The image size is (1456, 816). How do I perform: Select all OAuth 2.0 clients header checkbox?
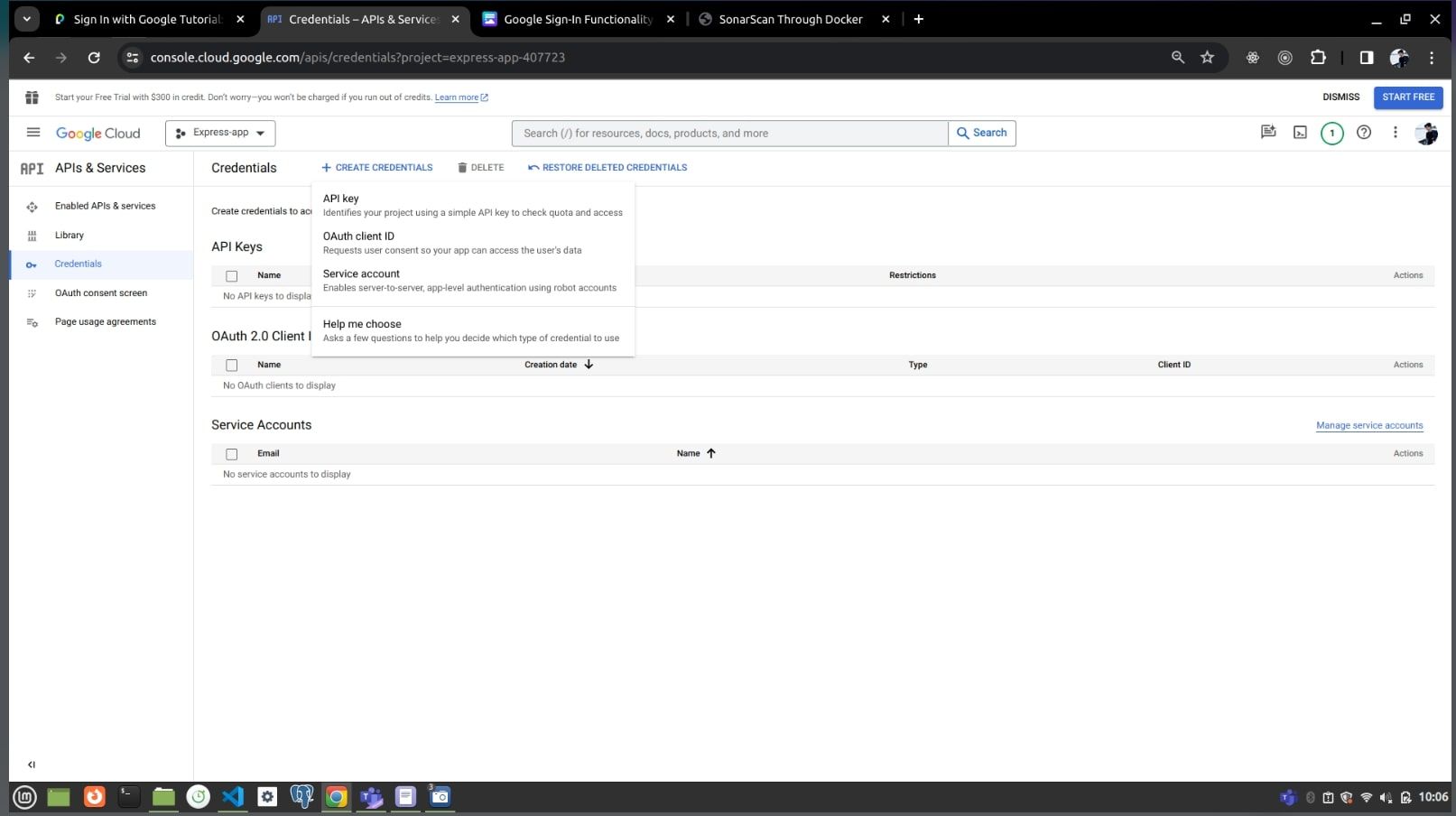point(232,366)
